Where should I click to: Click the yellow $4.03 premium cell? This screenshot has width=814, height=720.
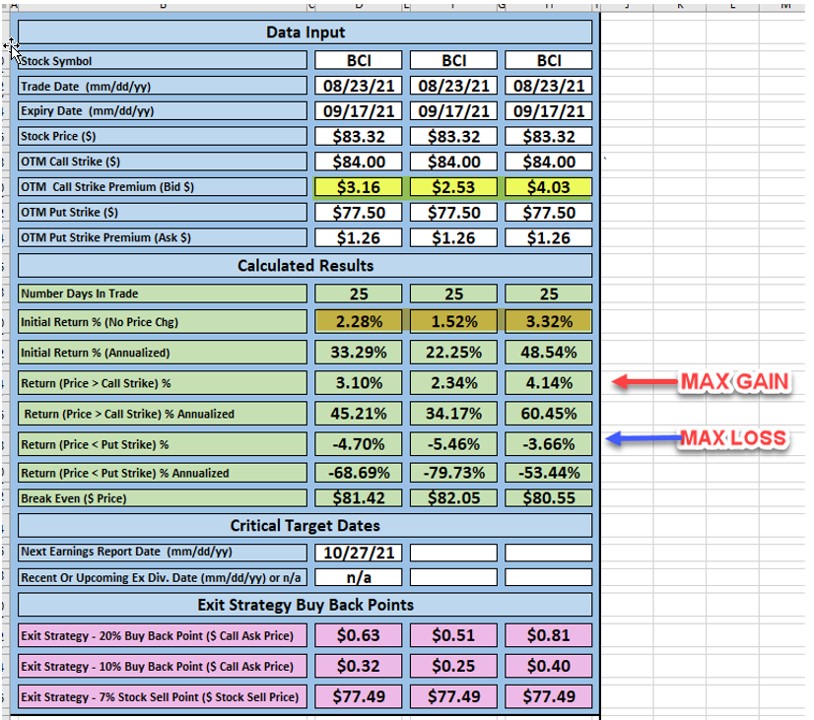point(548,186)
